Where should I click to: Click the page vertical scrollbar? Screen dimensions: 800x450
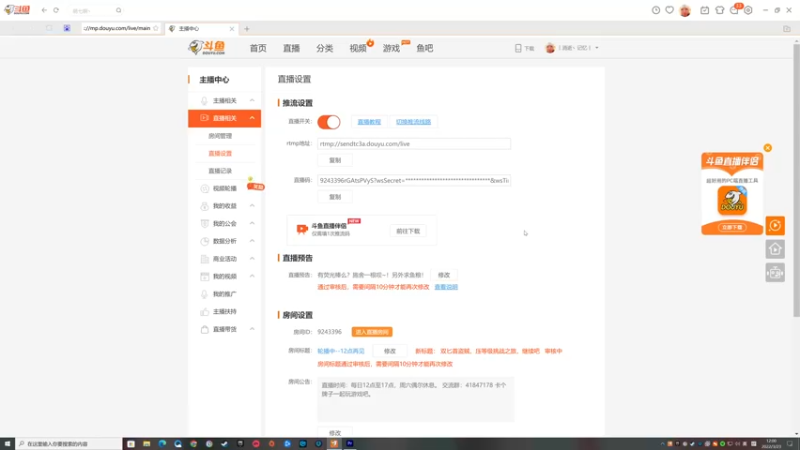[x=796, y=181]
